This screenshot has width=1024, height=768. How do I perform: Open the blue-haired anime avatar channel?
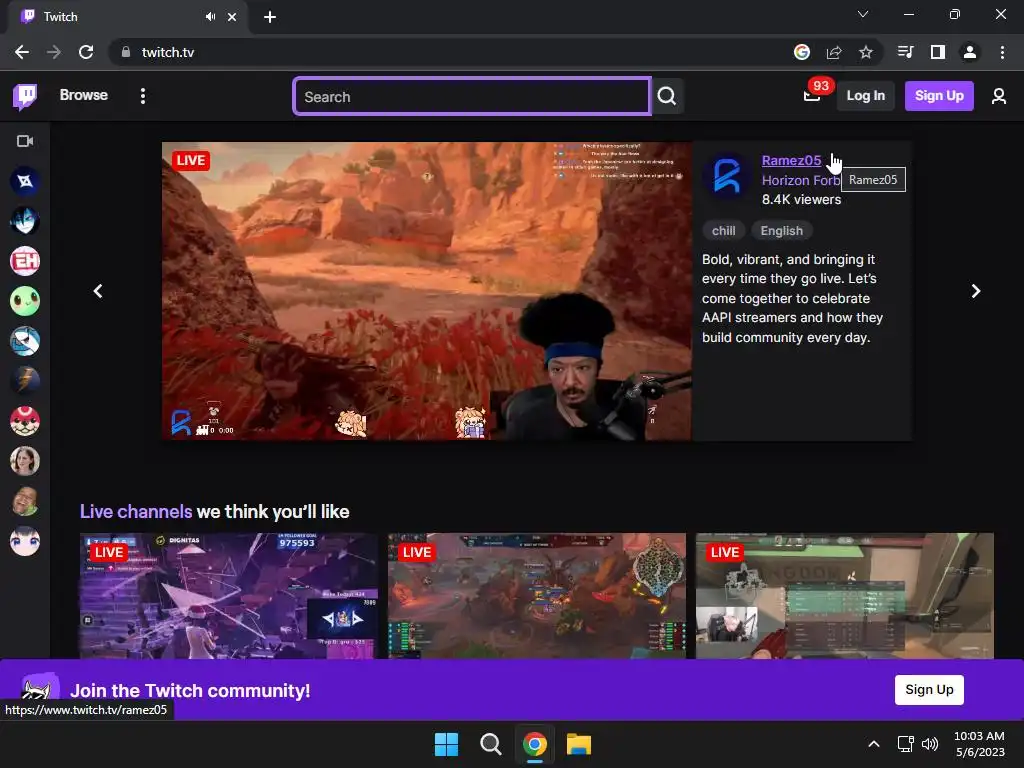(x=25, y=221)
